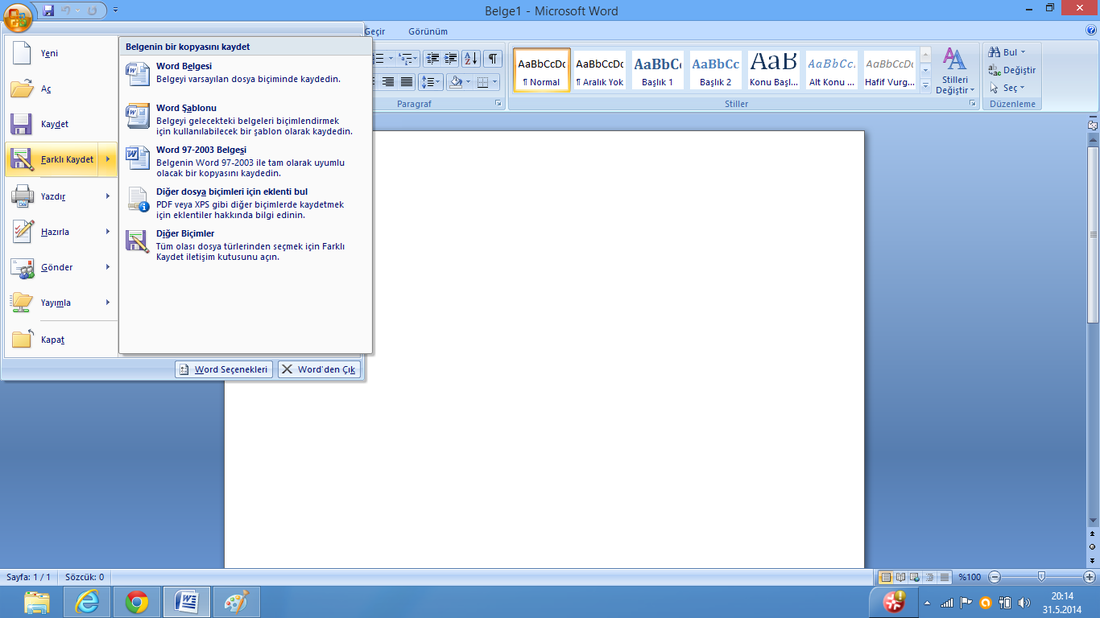The image size is (1100, 618).
Task: Save as Word Belgesi format
Action: [245, 73]
